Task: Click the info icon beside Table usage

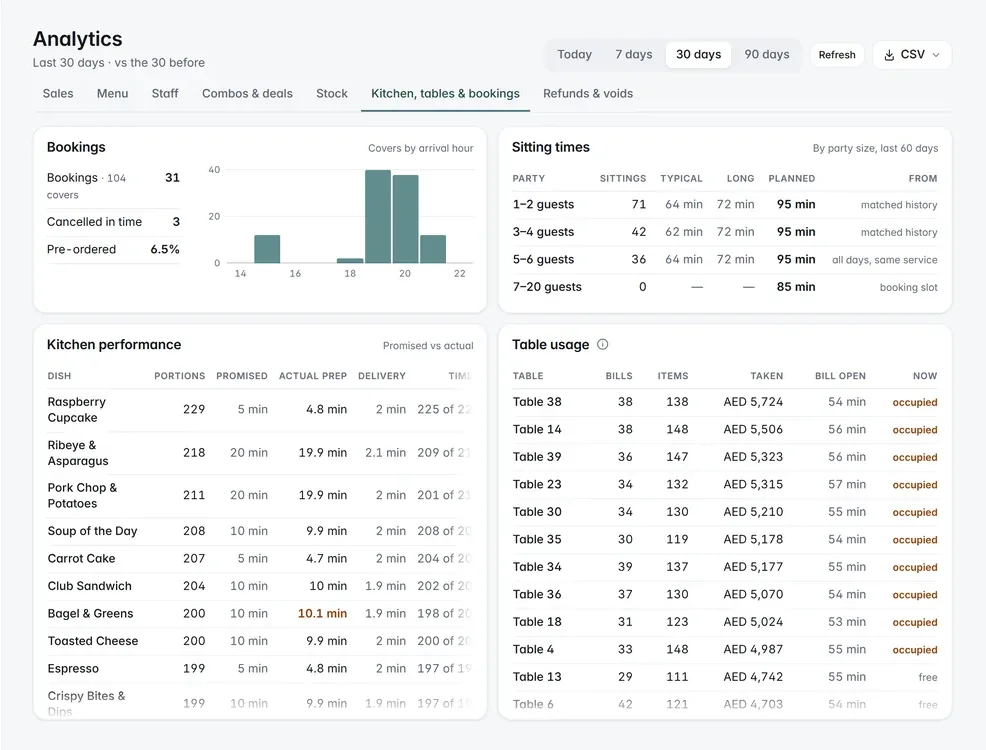Action: point(602,345)
